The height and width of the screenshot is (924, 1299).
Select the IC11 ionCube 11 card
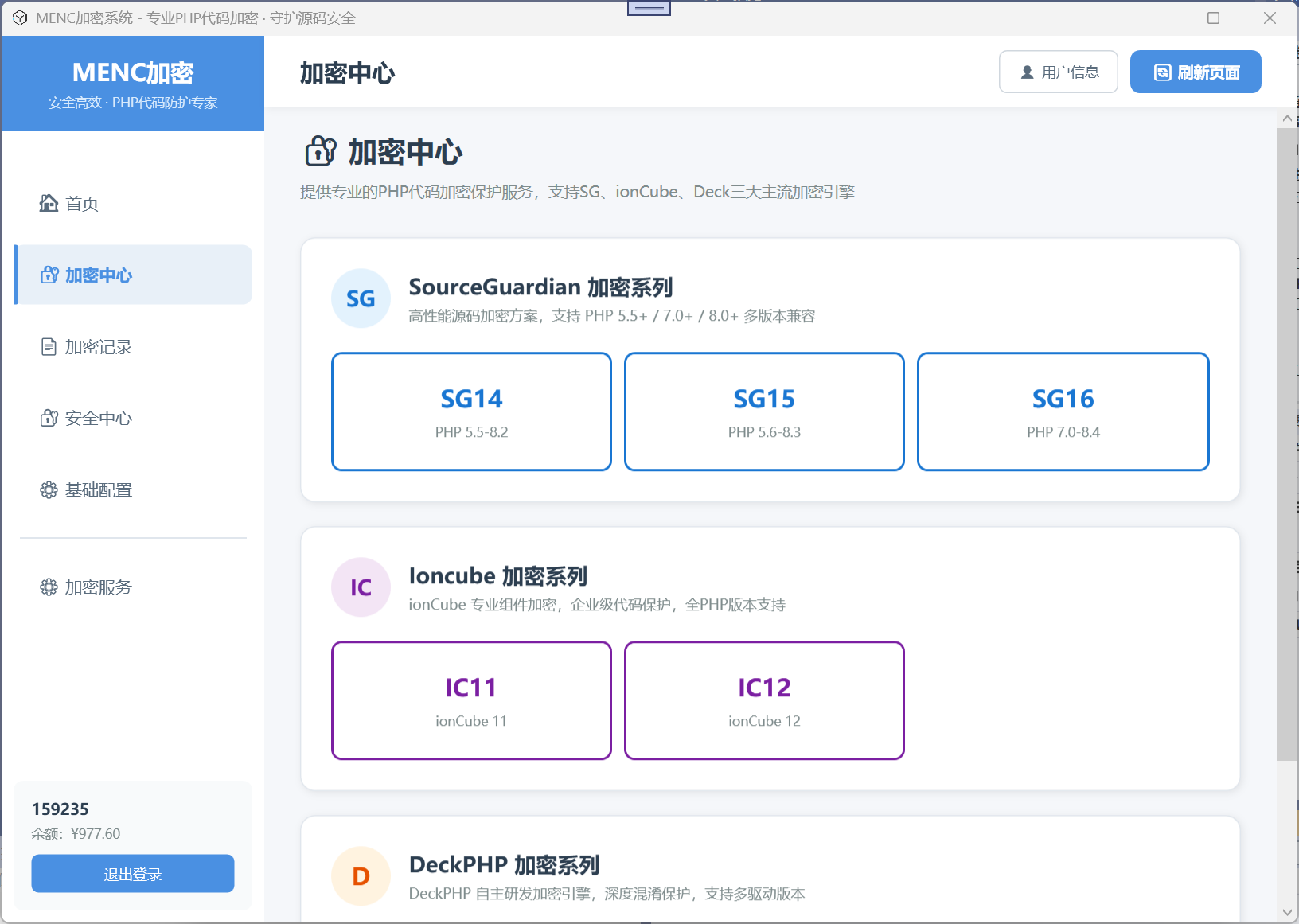(471, 700)
